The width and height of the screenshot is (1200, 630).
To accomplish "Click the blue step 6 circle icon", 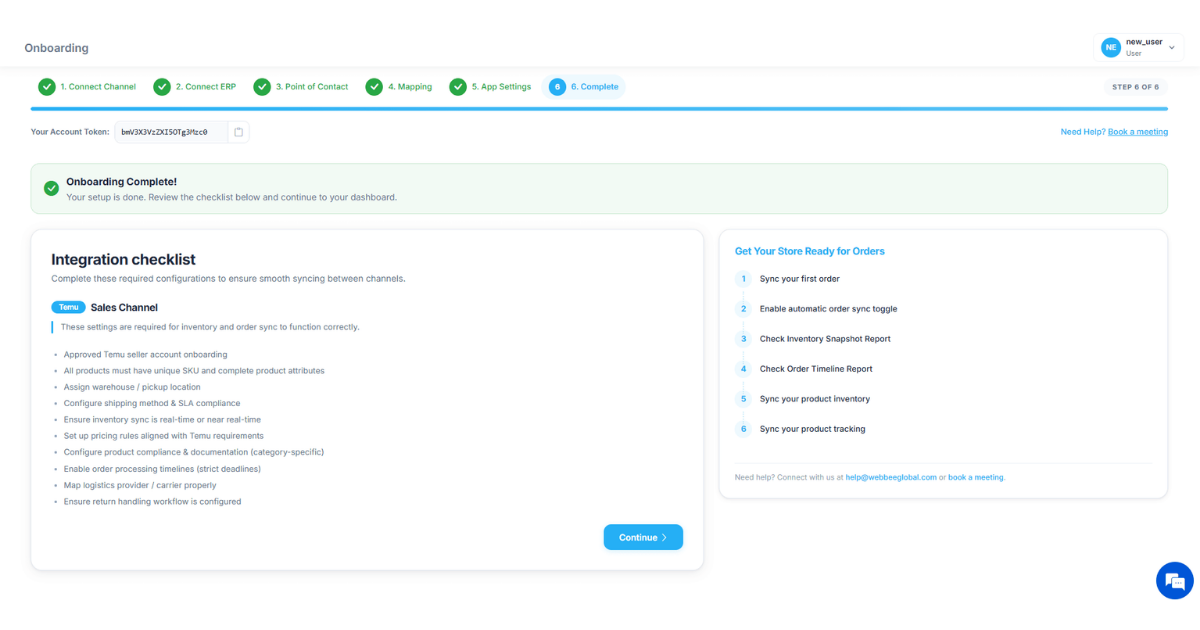I will [557, 87].
